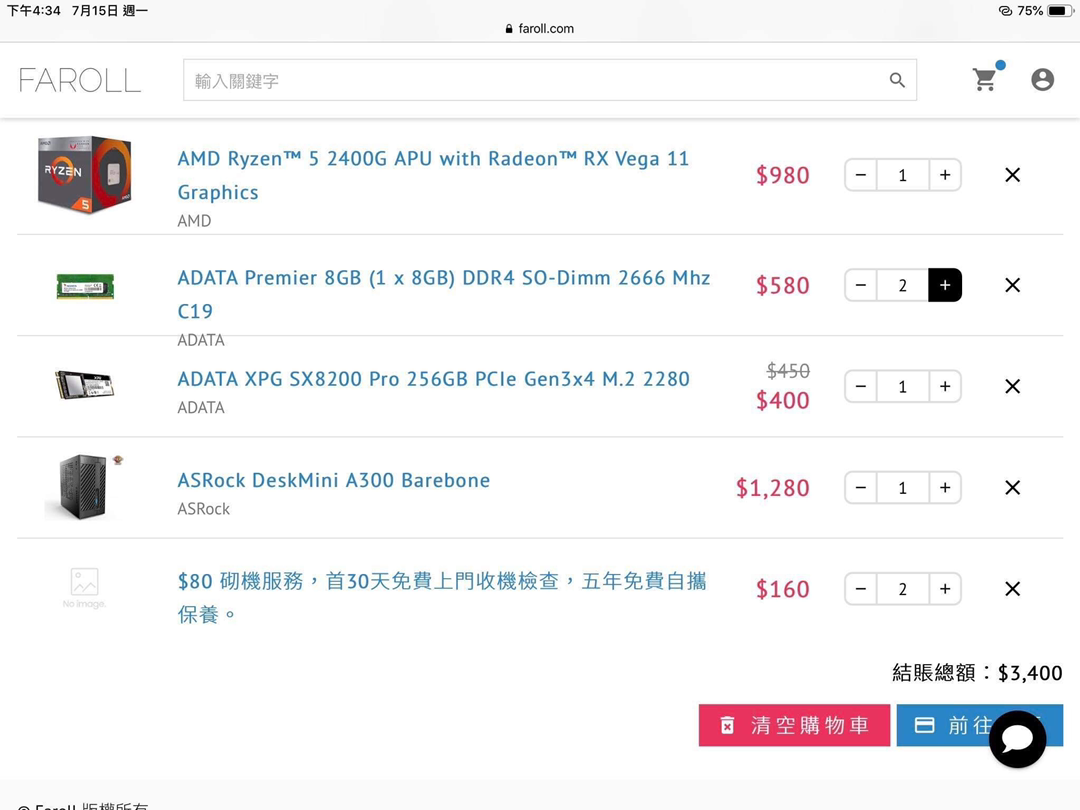The width and height of the screenshot is (1080, 810).
Task: Open the user account icon
Action: coord(1042,80)
